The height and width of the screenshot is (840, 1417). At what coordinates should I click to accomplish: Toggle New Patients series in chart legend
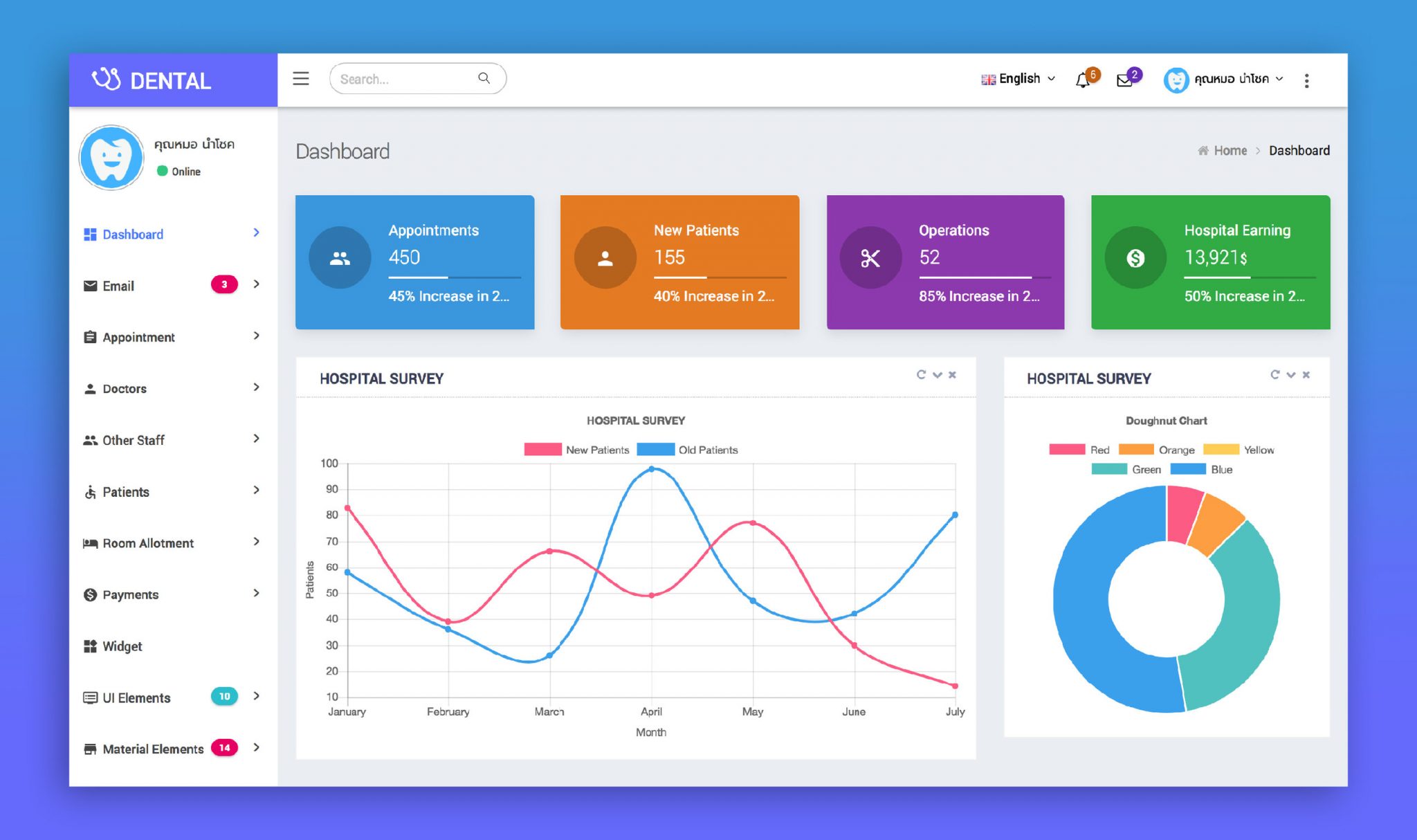tap(577, 450)
